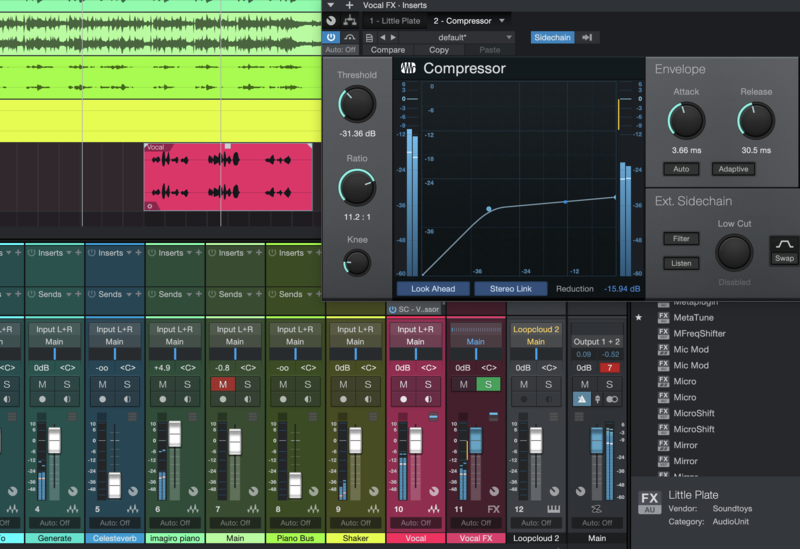This screenshot has width=800, height=549.
Task: Toggle the Compressor power bypass button
Action: [332, 37]
